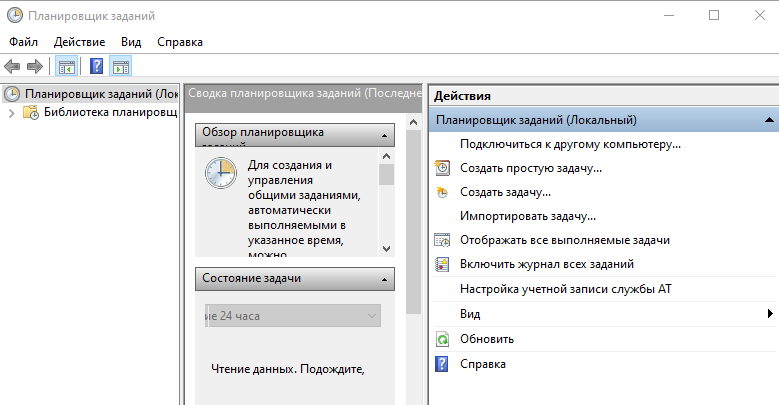This screenshot has width=779, height=405.
Task: Click Импортировать задачу... action
Action: coord(527,216)
